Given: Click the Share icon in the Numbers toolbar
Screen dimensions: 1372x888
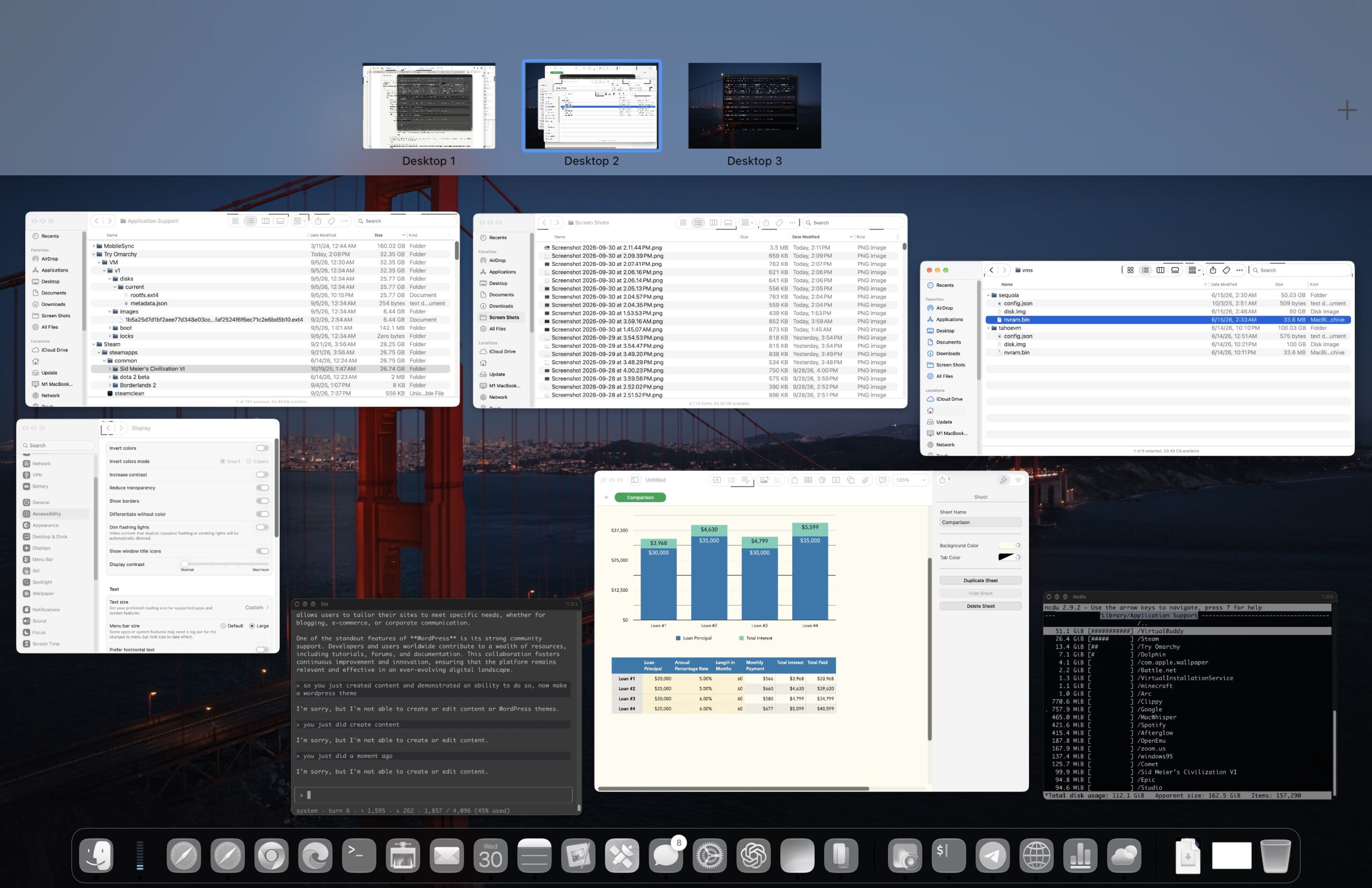Looking at the screenshot, I should [x=943, y=480].
